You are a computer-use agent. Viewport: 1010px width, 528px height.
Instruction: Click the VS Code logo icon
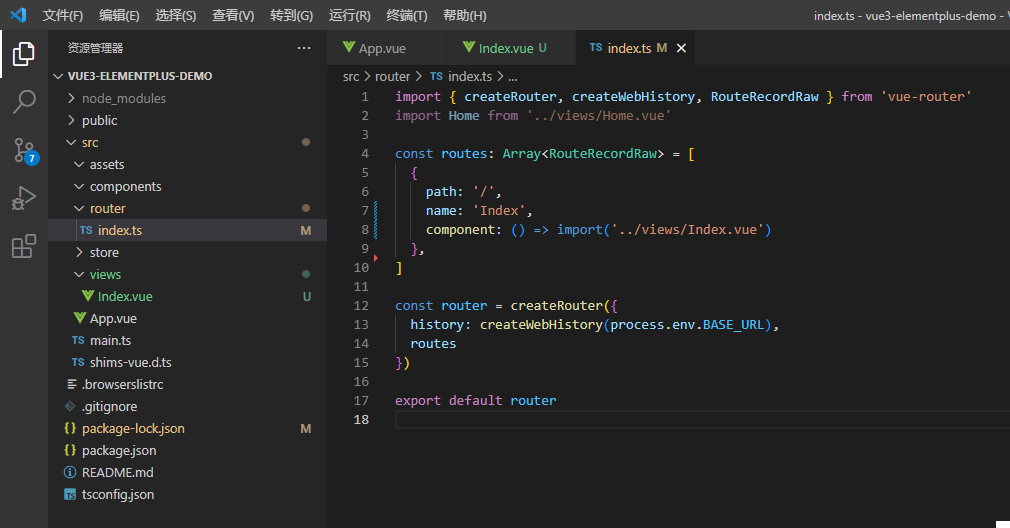click(x=18, y=15)
